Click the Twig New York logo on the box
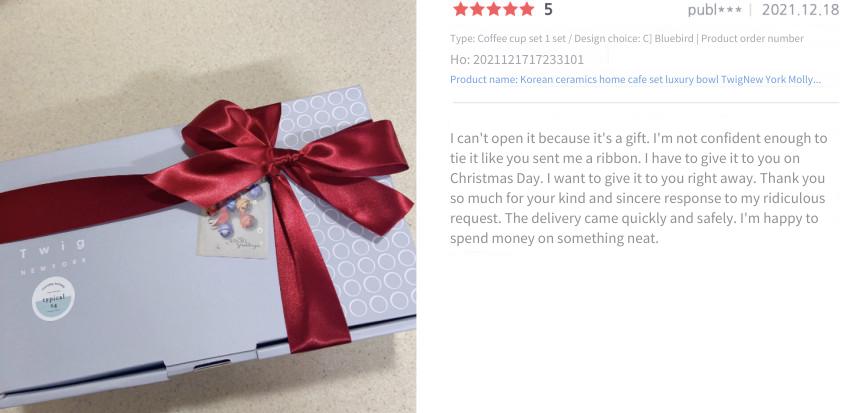Viewport: 860px width, 413px height. (x=53, y=256)
